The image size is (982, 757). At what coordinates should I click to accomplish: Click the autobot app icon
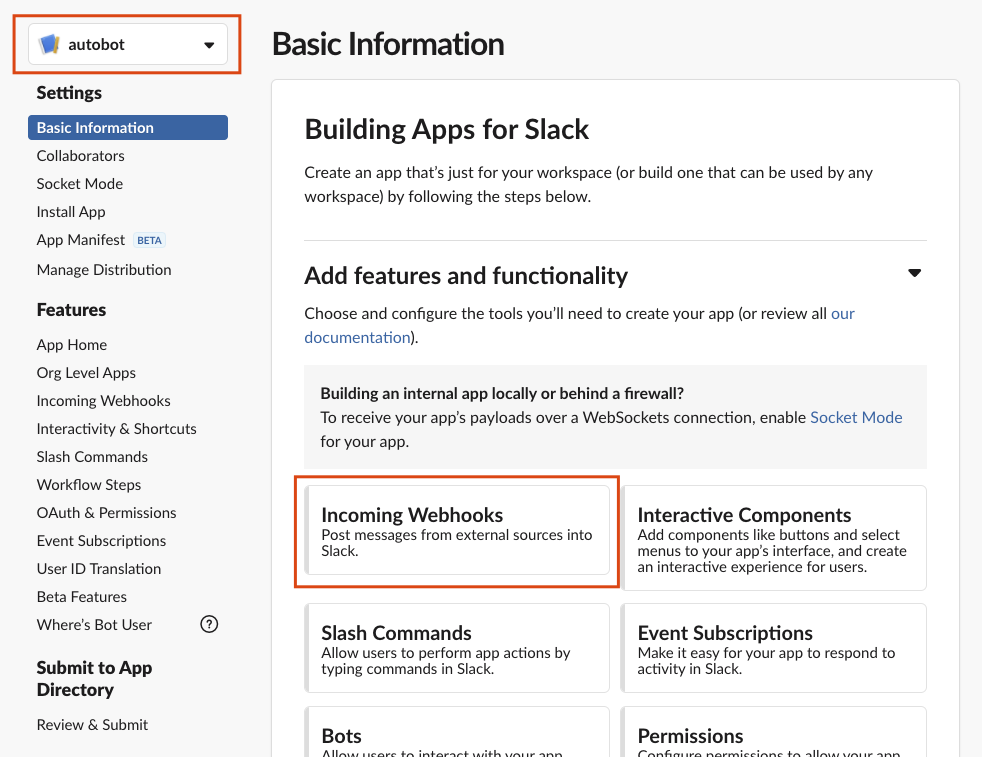click(x=49, y=44)
